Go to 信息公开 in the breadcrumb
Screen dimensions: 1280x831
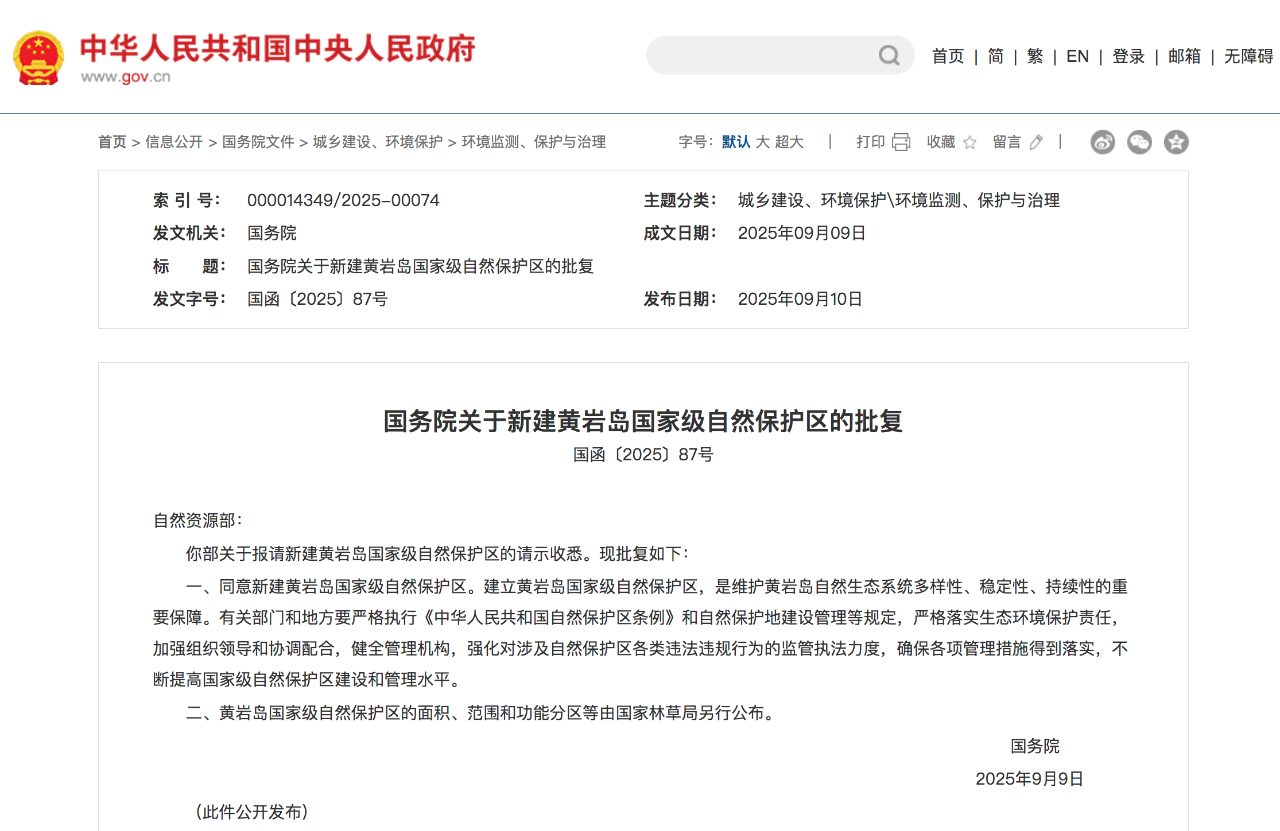174,142
